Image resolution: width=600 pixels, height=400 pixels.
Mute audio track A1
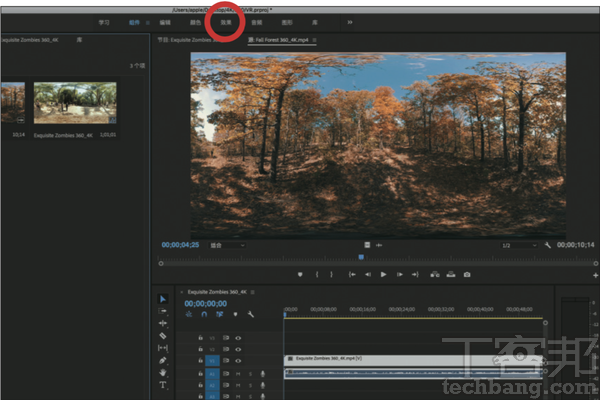[238, 374]
